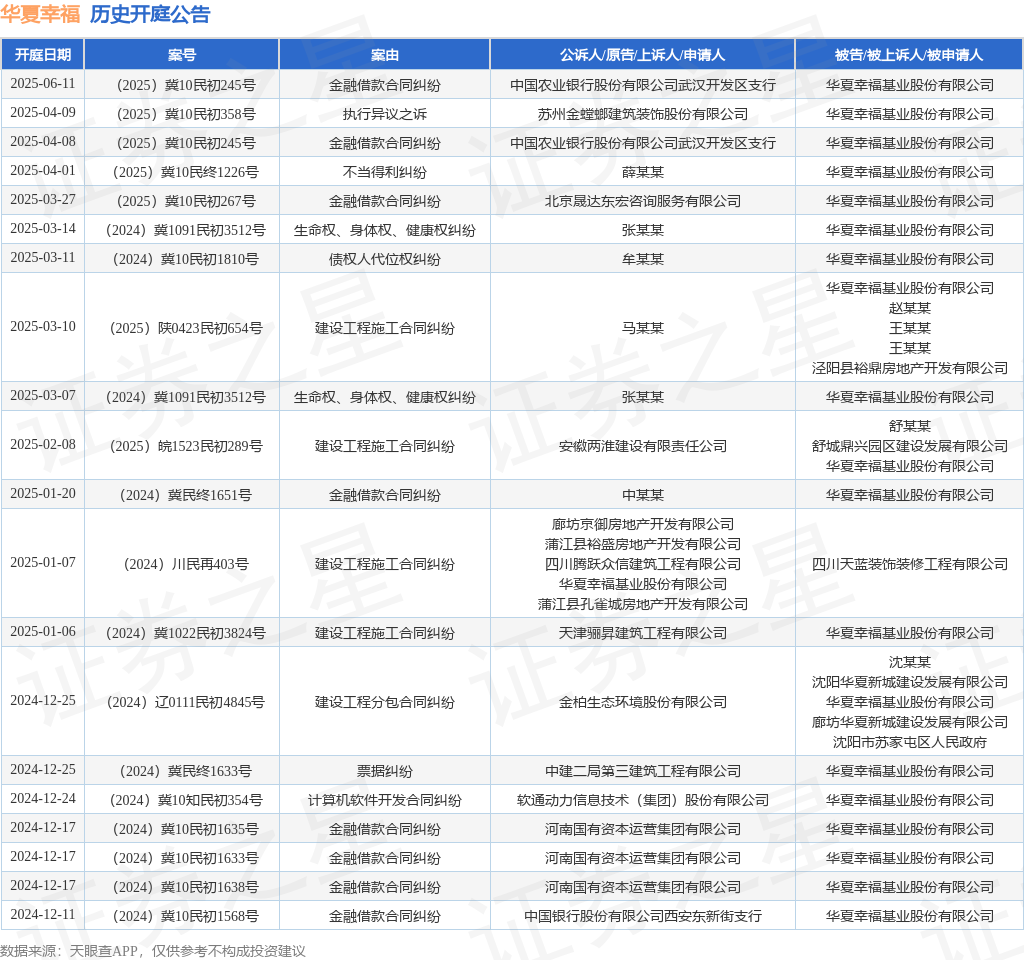1024x960 pixels.
Task: Click defendant 廊坊华夏新城建设发展有限公司
Action: coord(910,722)
